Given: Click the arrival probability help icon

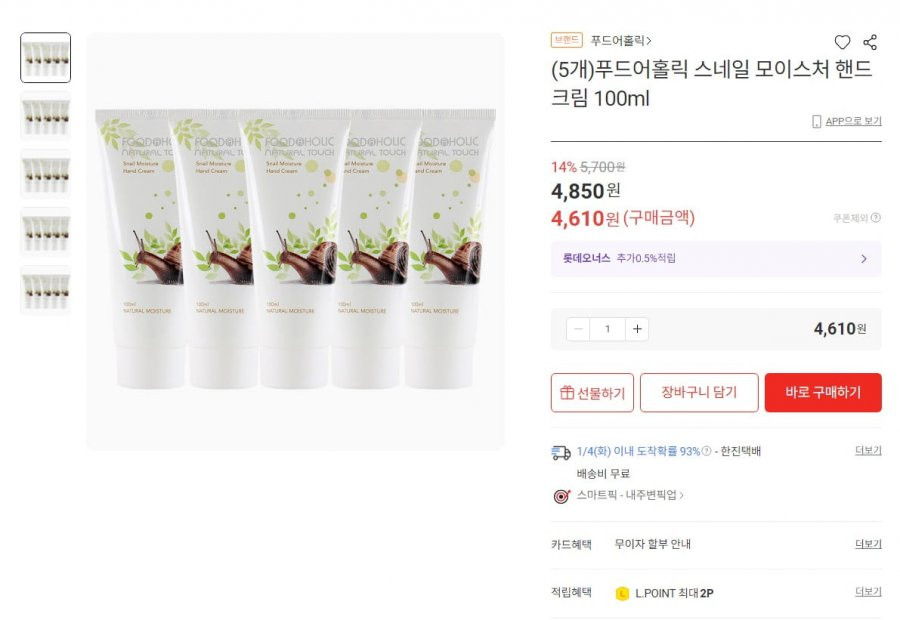Looking at the screenshot, I should coord(707,451).
